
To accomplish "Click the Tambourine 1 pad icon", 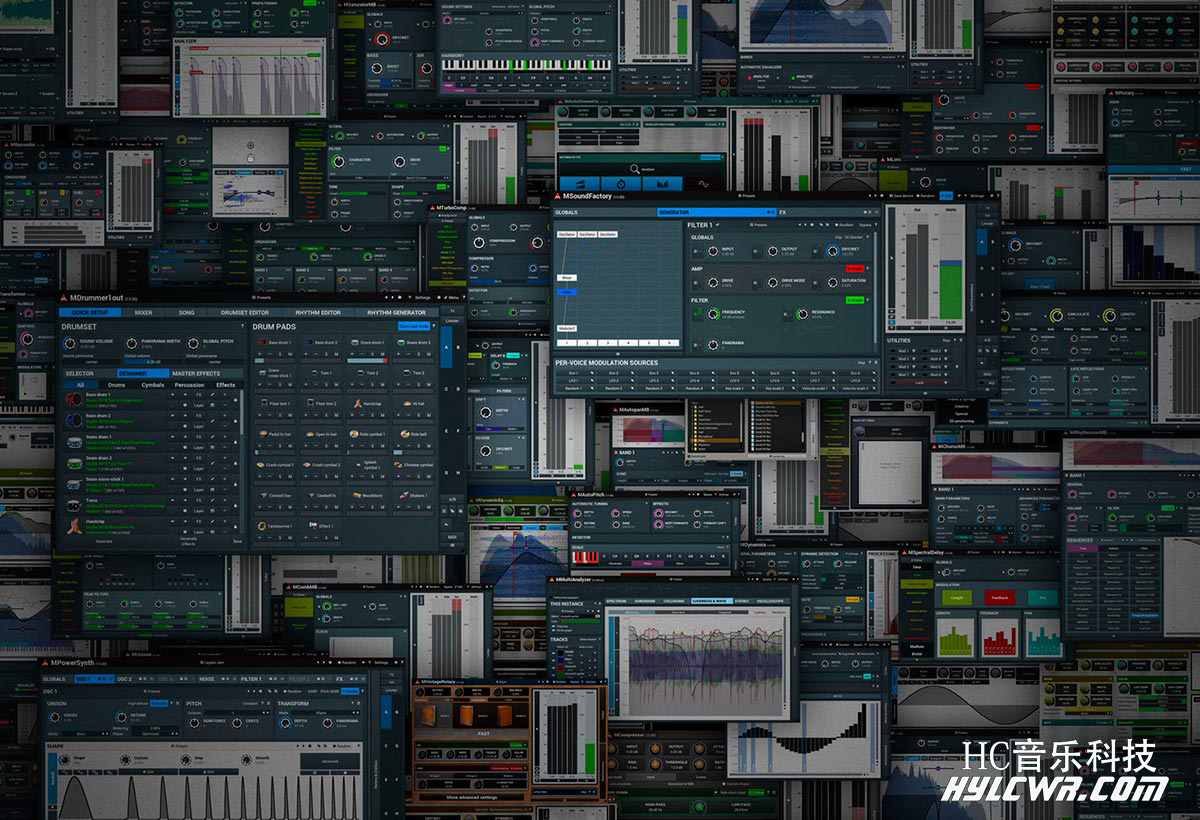I will tap(261, 526).
